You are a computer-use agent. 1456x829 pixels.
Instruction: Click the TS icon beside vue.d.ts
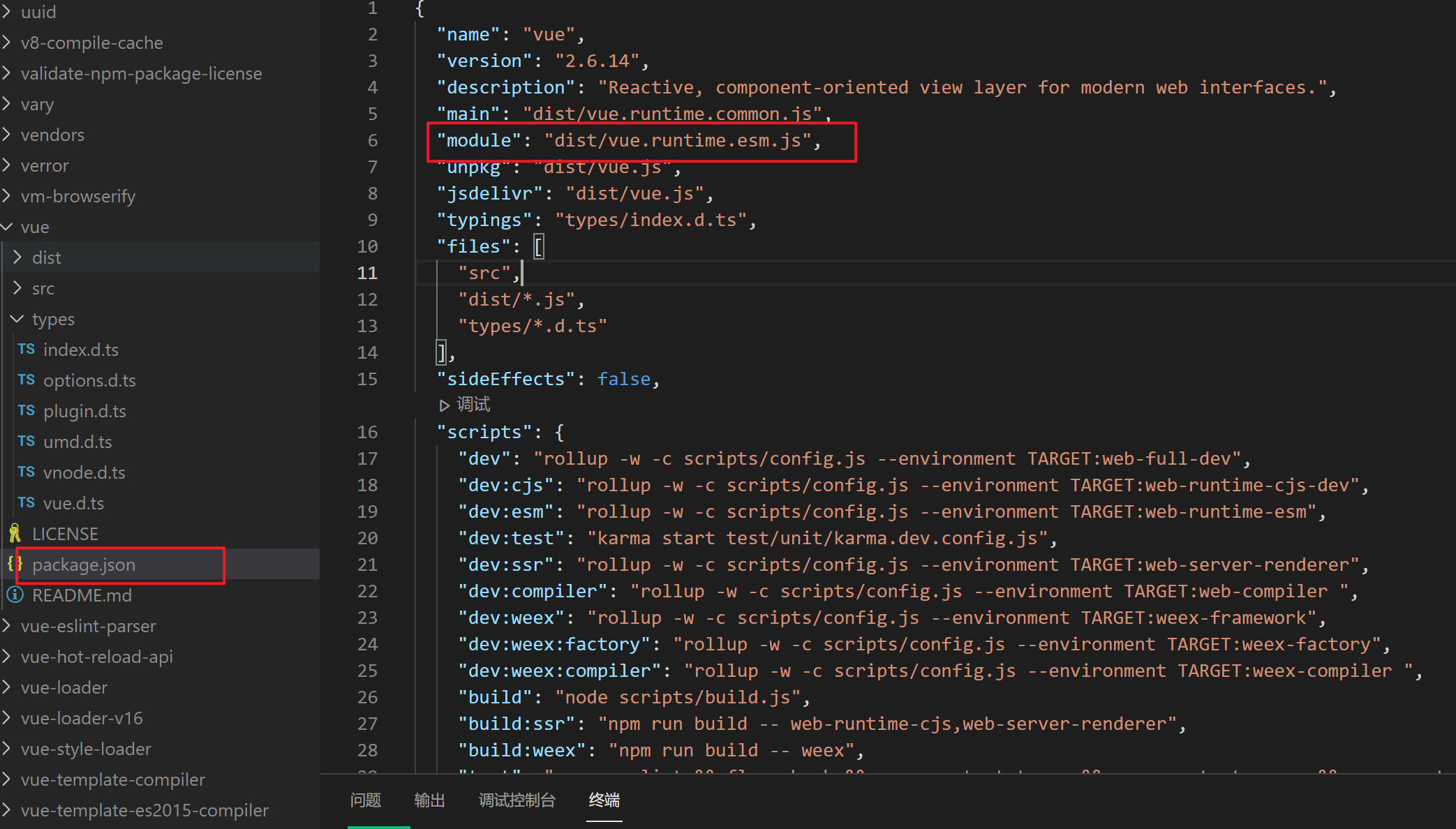point(27,502)
